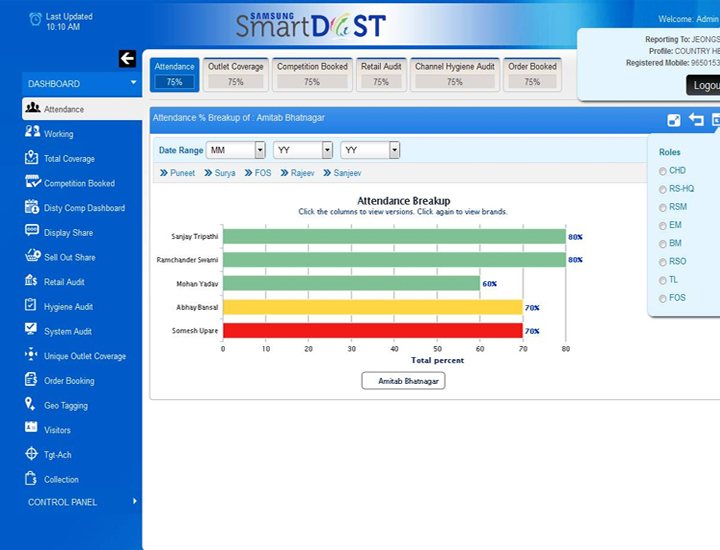Expand the CONTROL PANEL section
The image size is (720, 550).
coord(82,502)
